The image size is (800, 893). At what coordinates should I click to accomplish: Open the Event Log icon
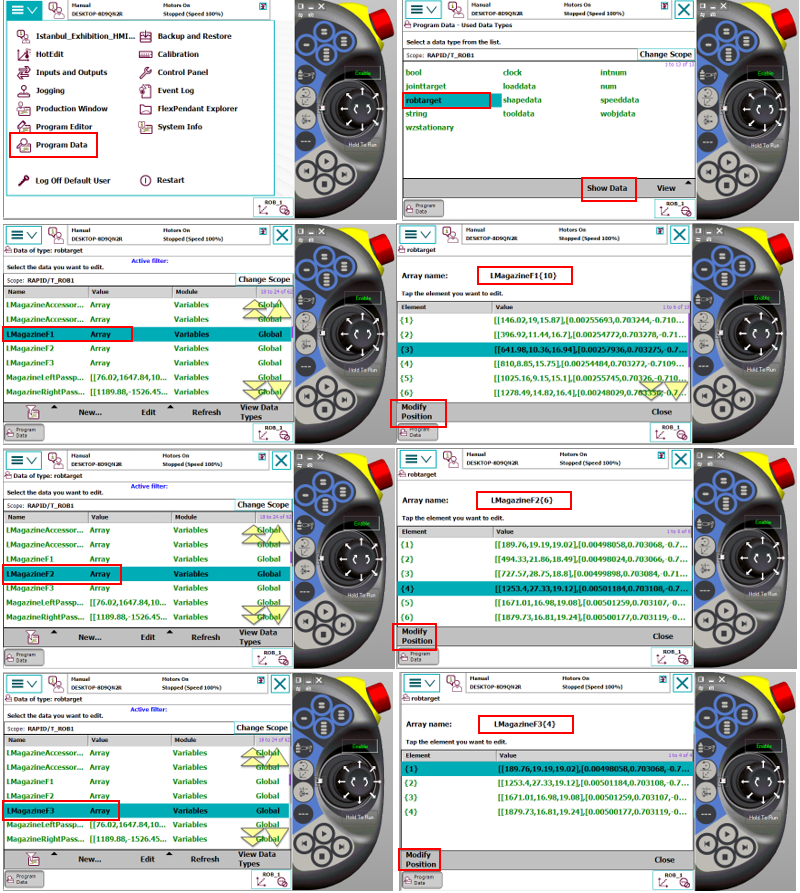click(145, 90)
